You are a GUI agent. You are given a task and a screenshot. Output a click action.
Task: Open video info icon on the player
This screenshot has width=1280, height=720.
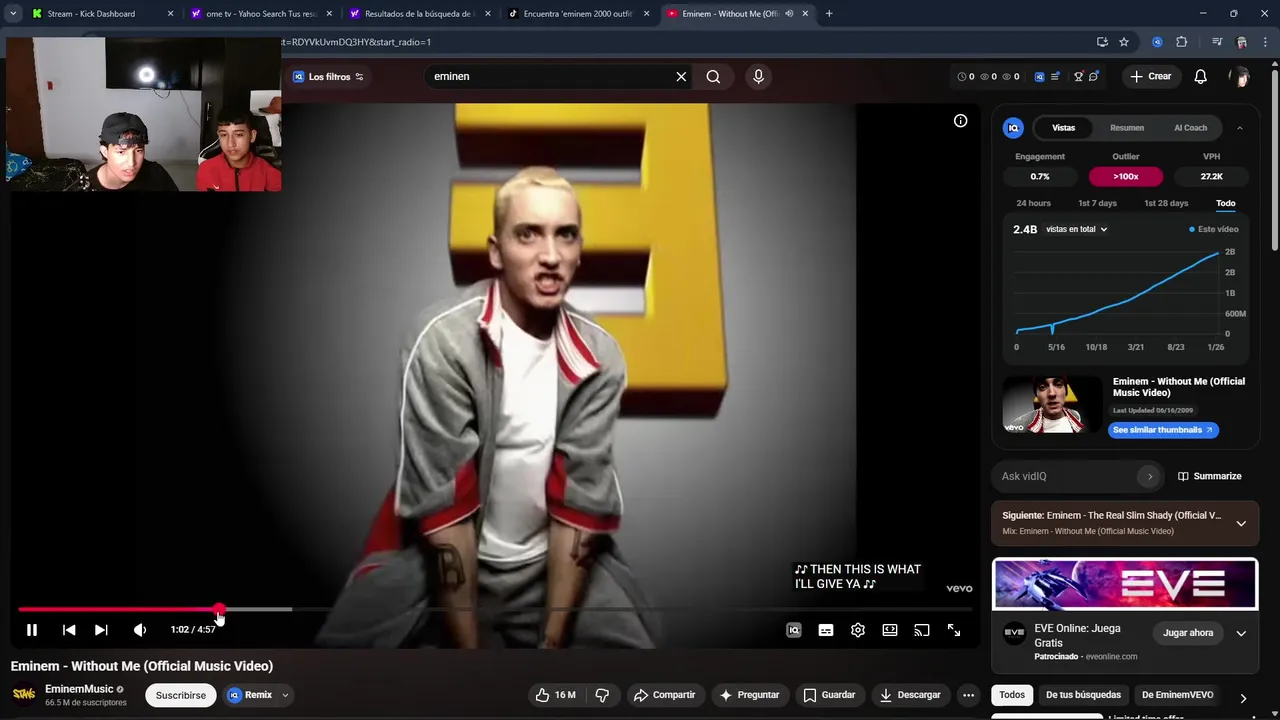click(960, 121)
